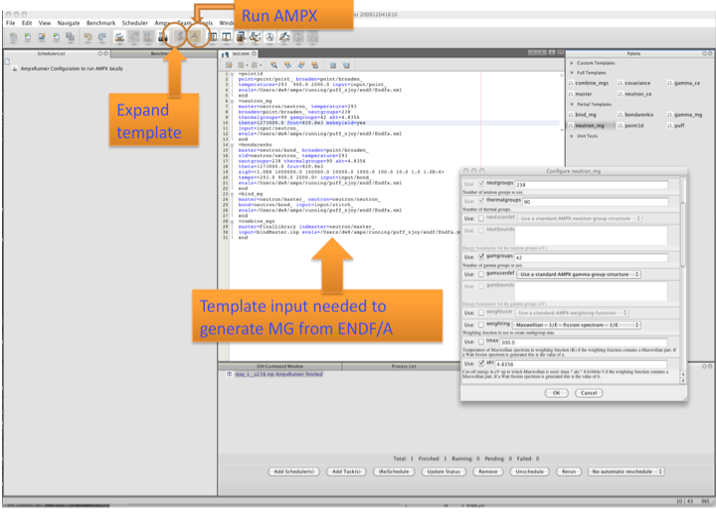Enable Use checkbox for tmax
The width and height of the screenshot is (716, 521).
tap(481, 342)
